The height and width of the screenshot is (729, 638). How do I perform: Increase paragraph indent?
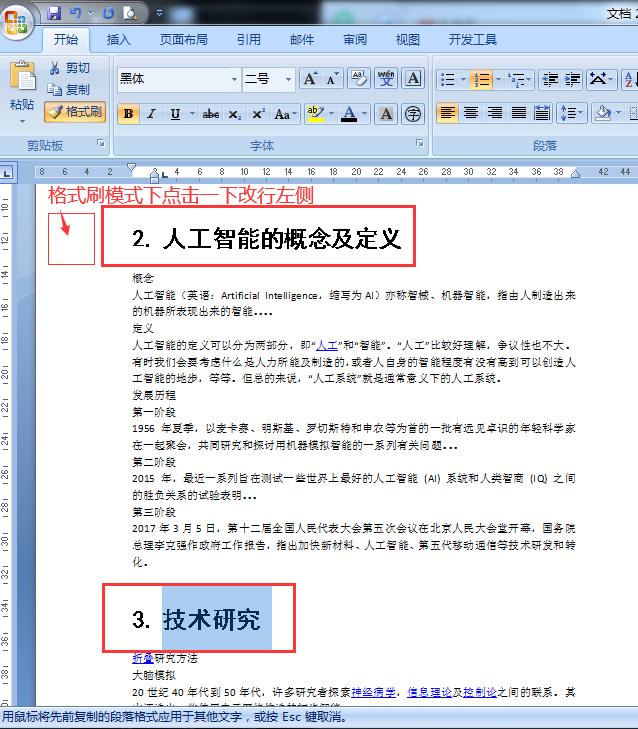(x=572, y=80)
